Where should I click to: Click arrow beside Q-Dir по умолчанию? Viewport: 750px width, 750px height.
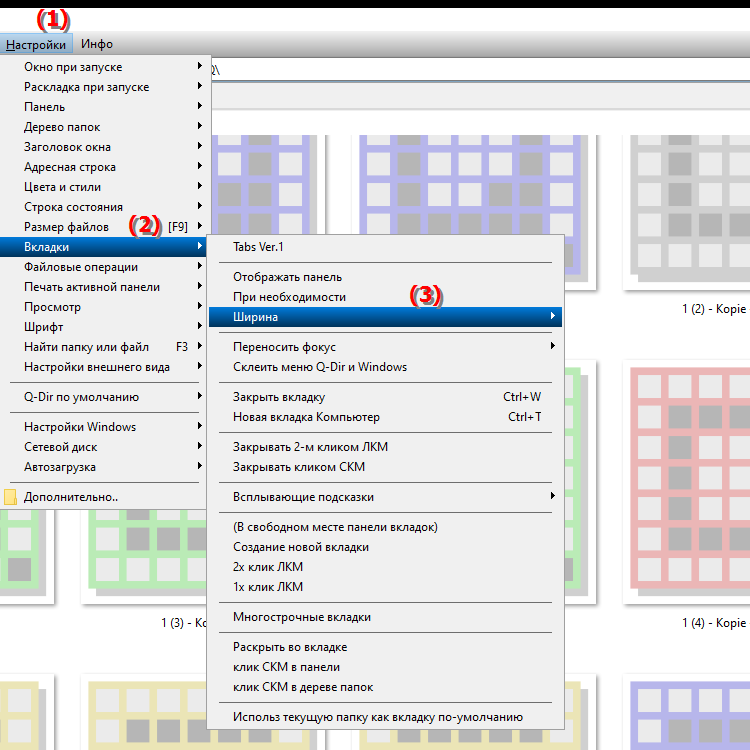click(199, 396)
